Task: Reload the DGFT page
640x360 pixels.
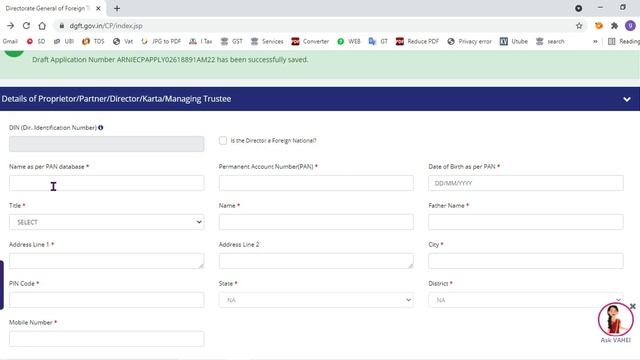Action: pos(26,26)
